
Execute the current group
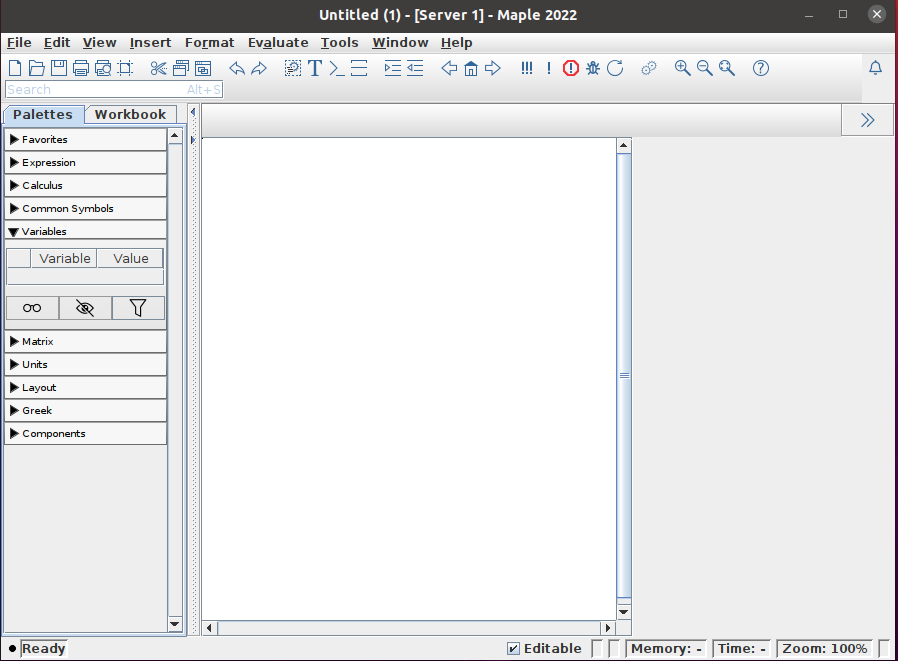click(548, 68)
